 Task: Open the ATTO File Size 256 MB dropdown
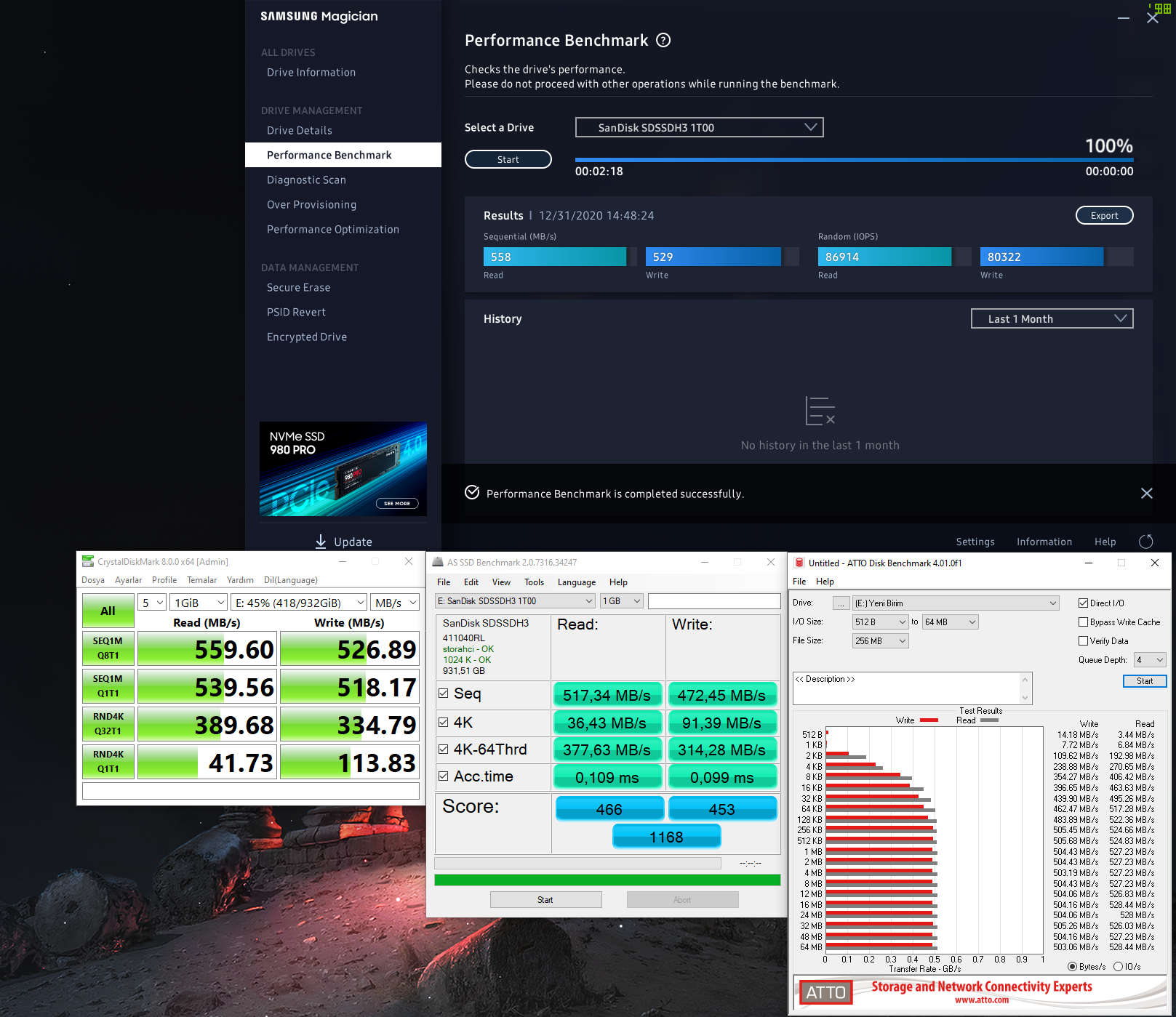click(x=880, y=641)
